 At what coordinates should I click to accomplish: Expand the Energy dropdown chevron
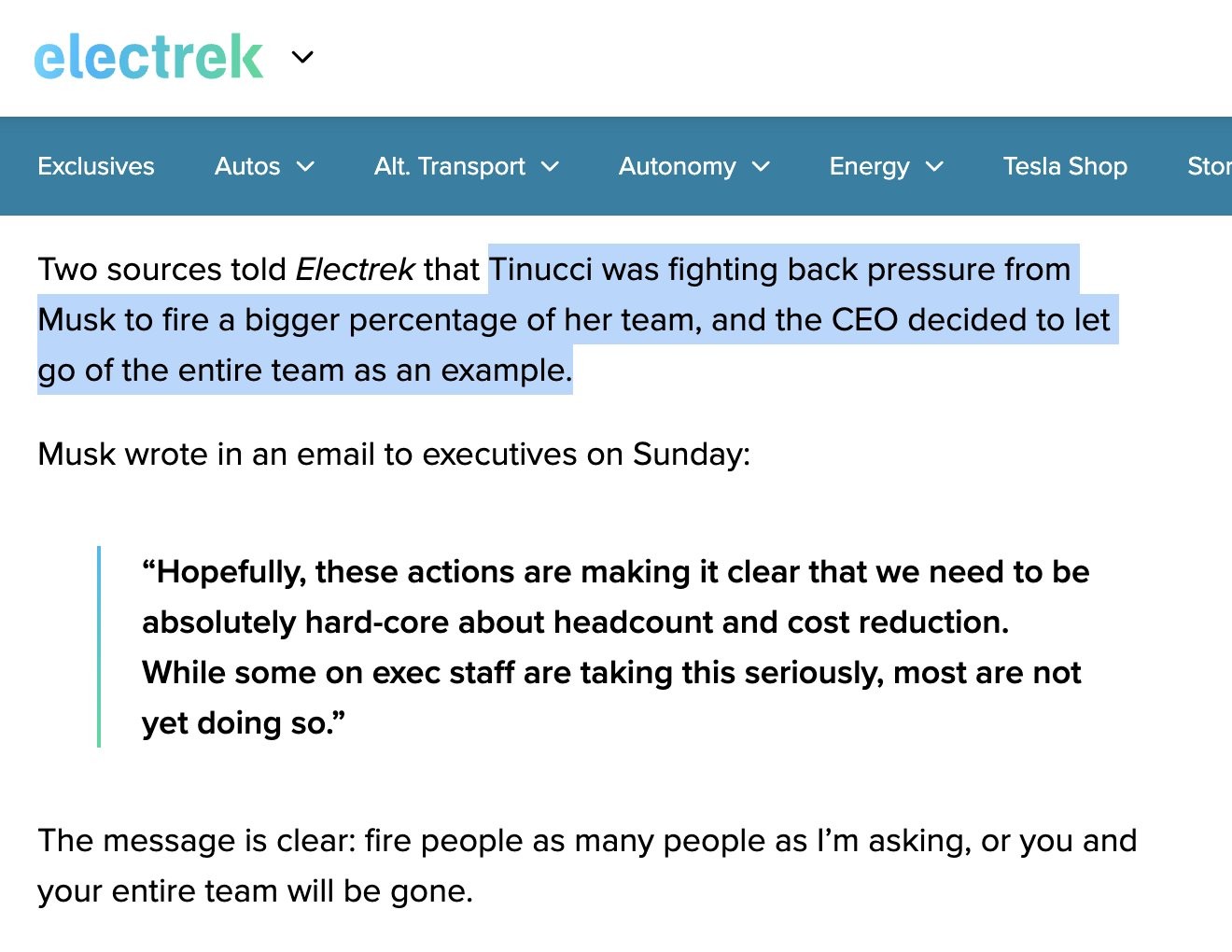click(935, 167)
